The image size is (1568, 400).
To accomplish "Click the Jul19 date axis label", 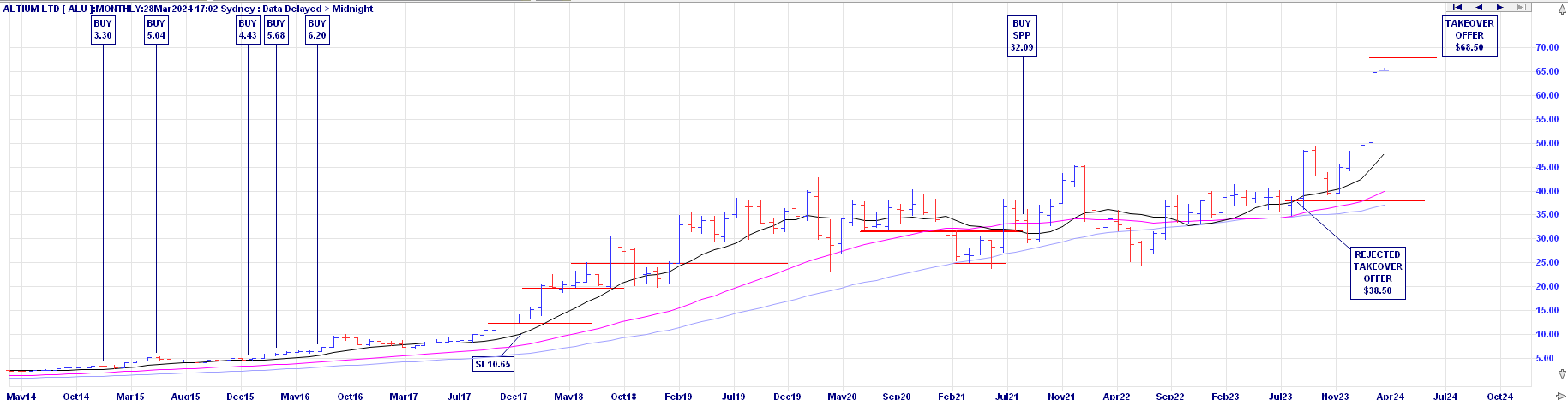I will pyautogui.click(x=733, y=396).
